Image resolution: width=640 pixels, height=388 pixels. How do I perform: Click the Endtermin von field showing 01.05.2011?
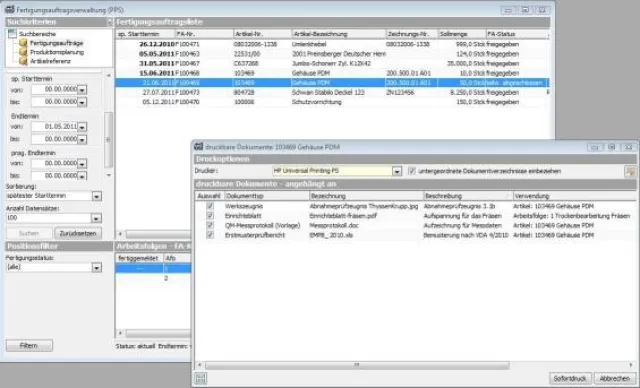click(x=54, y=127)
